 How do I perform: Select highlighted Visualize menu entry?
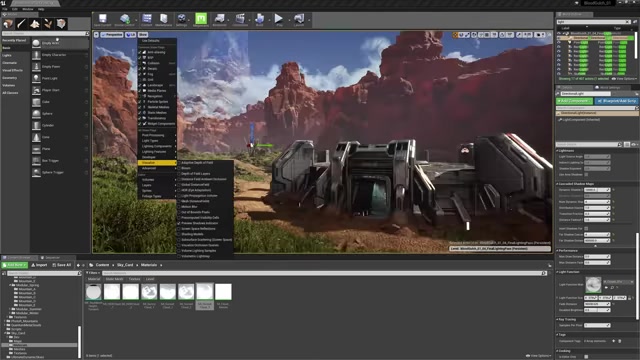(157, 163)
